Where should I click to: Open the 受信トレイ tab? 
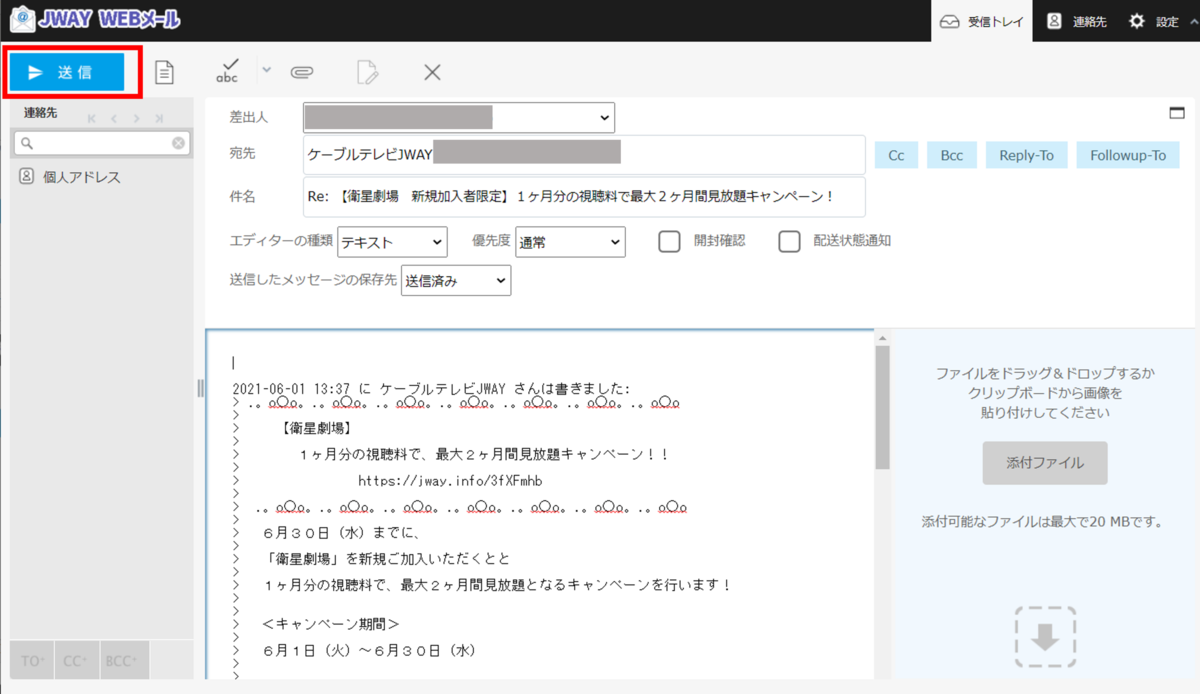983,21
